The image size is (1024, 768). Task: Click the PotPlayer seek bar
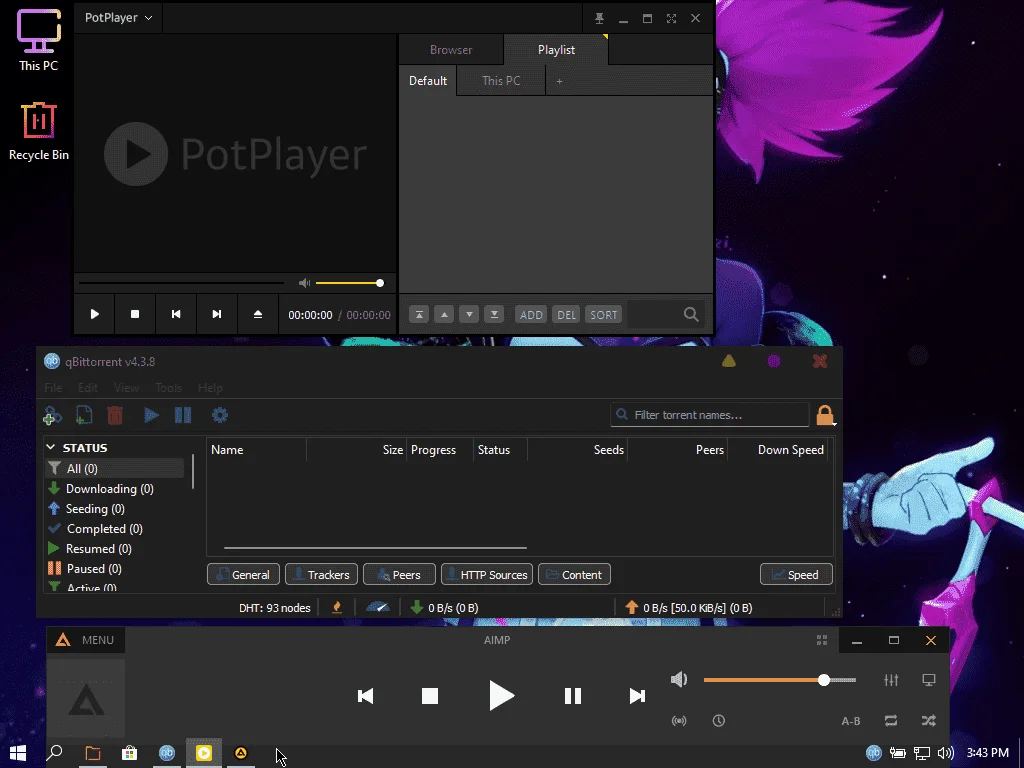coord(182,283)
